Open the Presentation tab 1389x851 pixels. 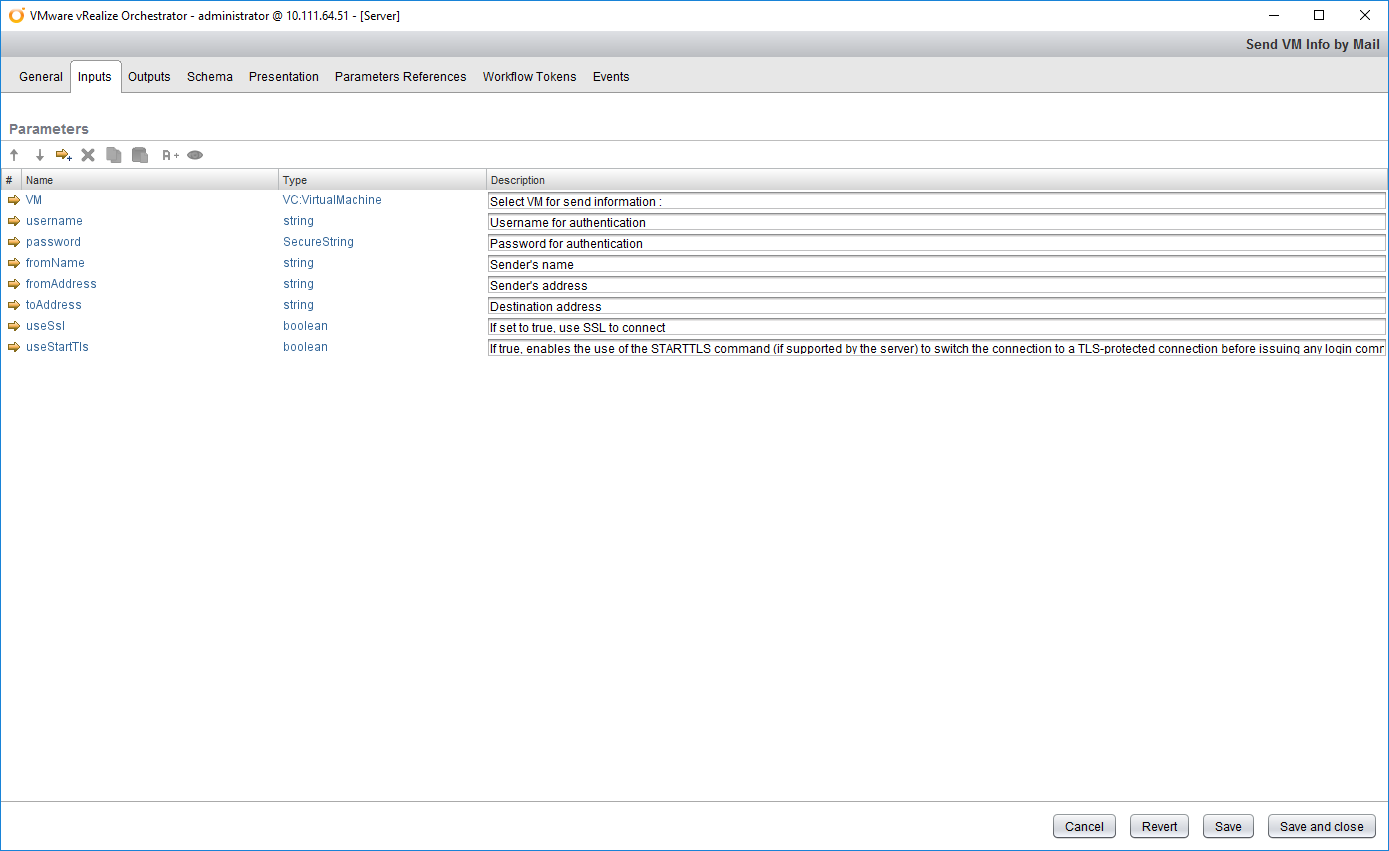click(284, 77)
